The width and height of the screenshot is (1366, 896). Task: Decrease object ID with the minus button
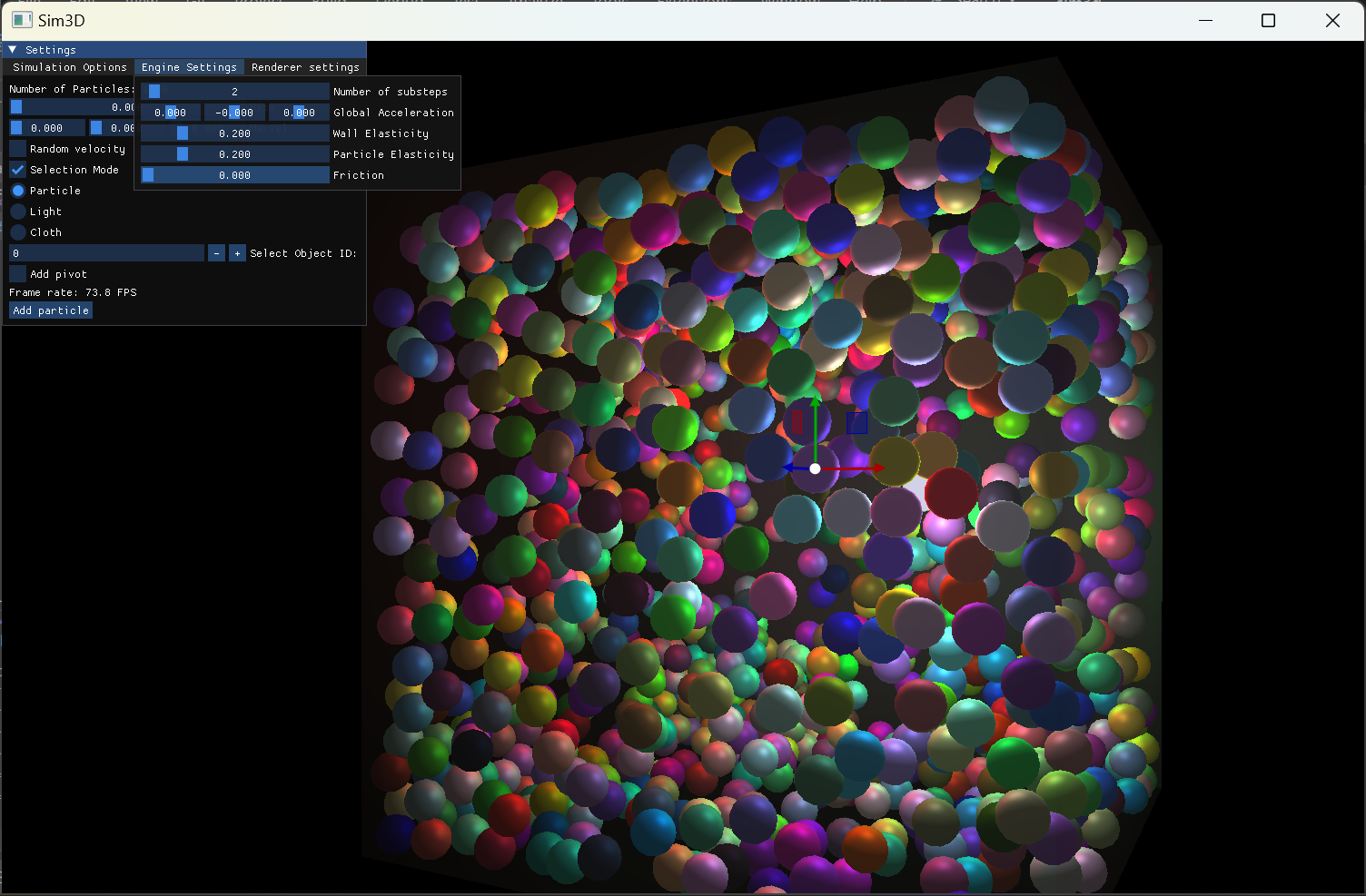click(216, 253)
